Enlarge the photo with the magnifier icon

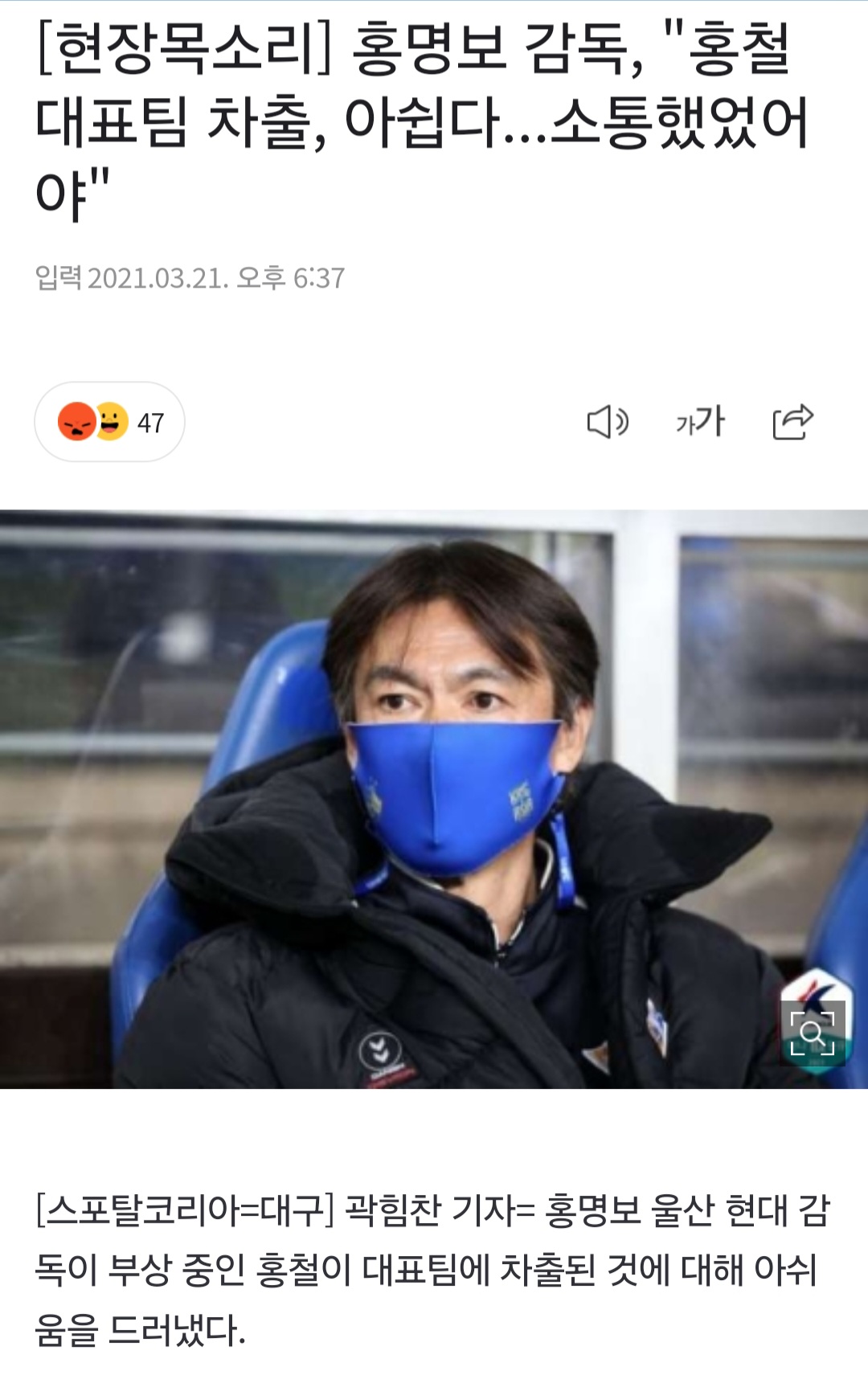click(x=813, y=1032)
